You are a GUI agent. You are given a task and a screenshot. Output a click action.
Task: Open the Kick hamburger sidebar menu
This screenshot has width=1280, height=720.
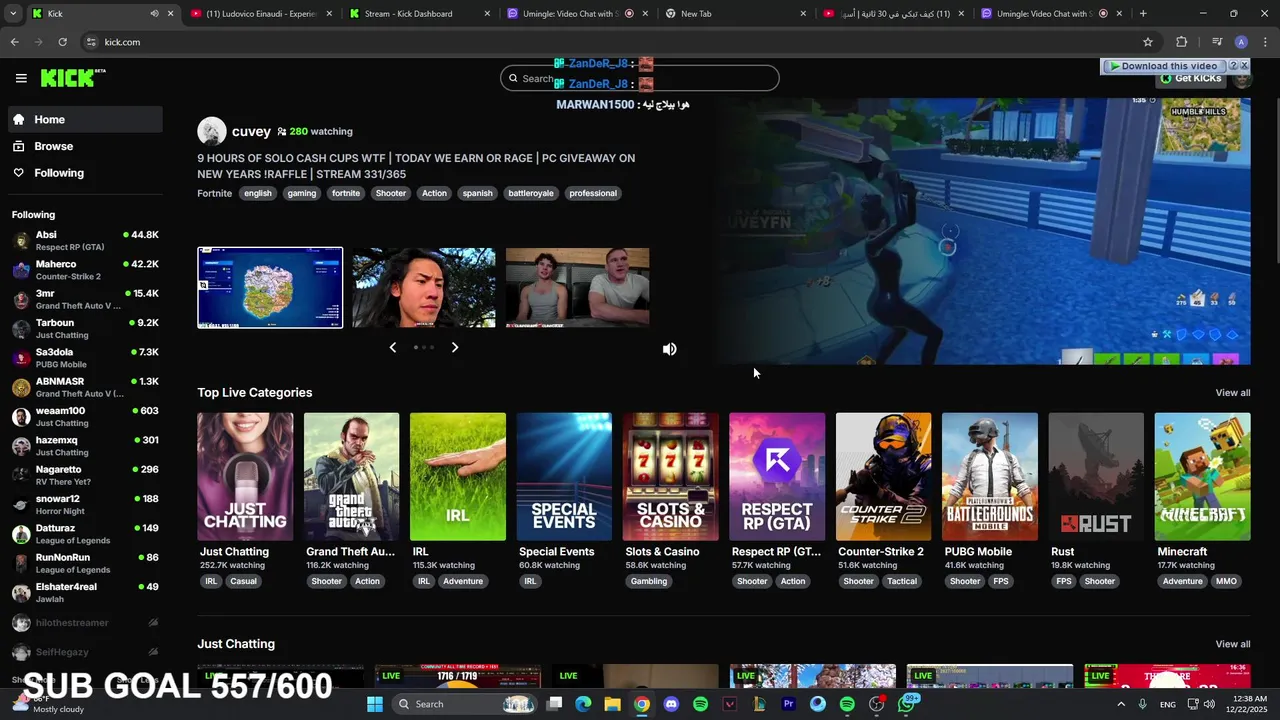21,78
